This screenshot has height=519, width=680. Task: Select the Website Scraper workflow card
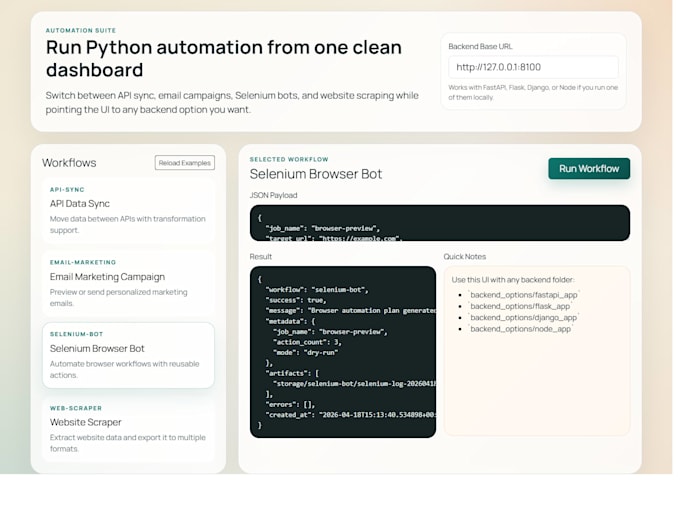pos(128,429)
